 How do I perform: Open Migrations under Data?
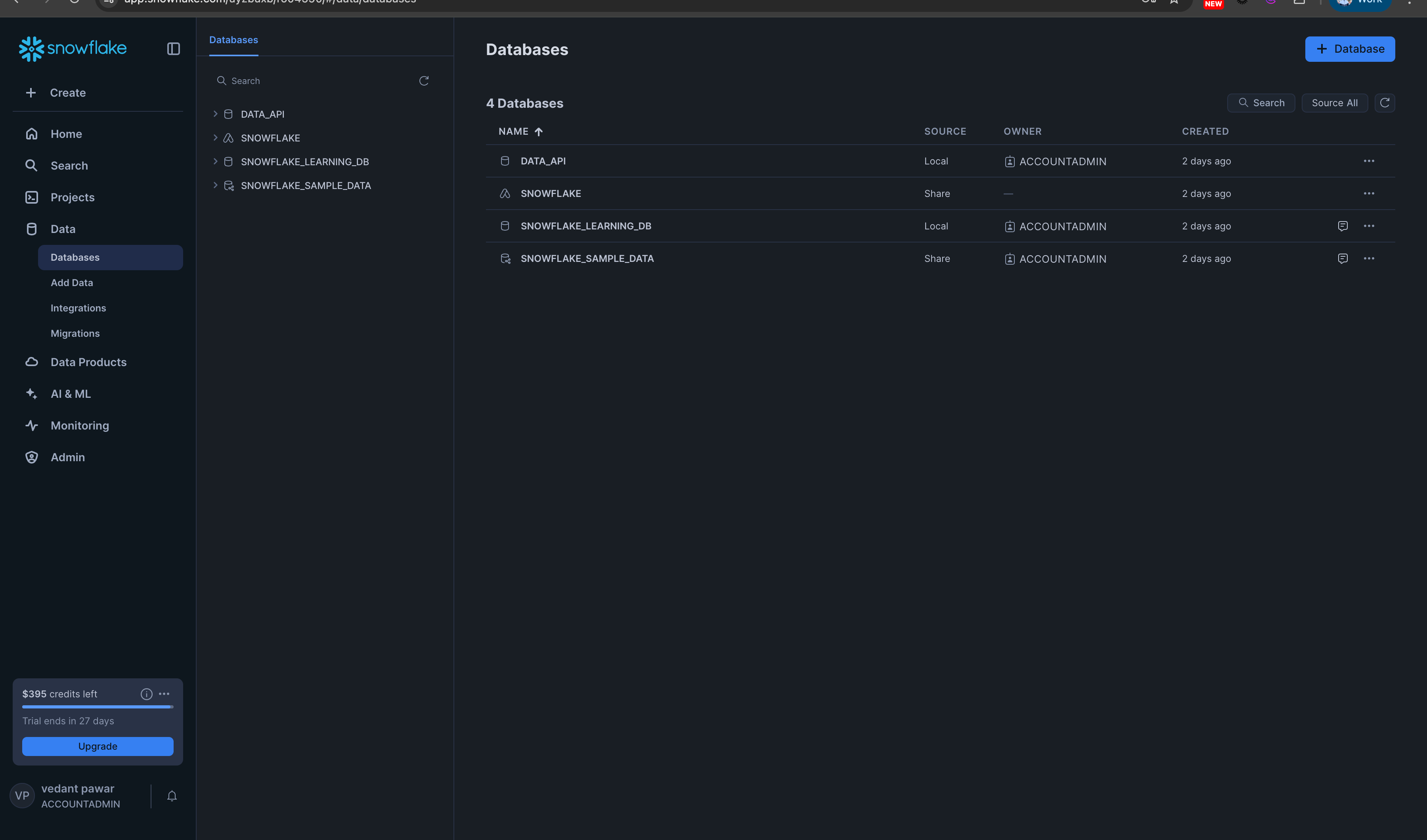coord(75,333)
